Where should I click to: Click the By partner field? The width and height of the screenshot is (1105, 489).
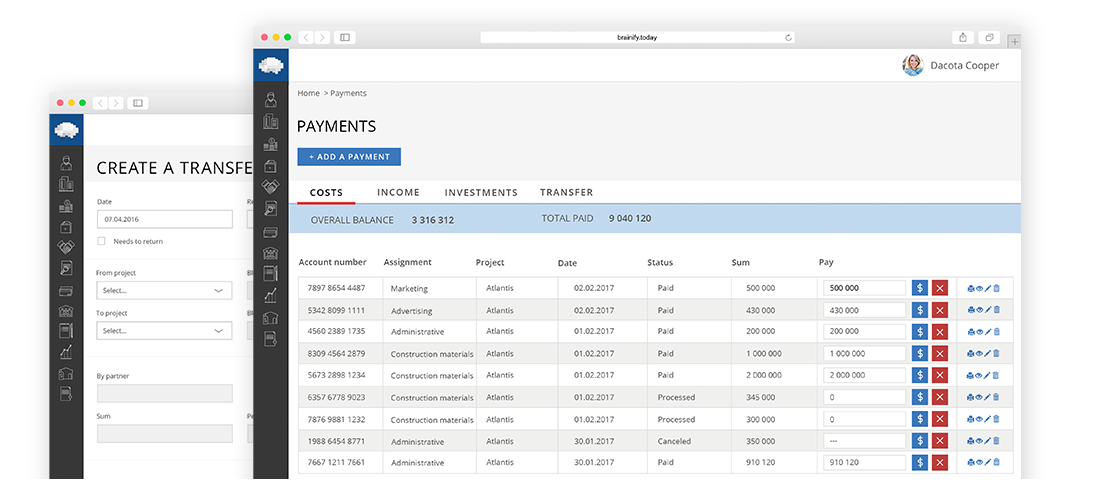click(164, 393)
